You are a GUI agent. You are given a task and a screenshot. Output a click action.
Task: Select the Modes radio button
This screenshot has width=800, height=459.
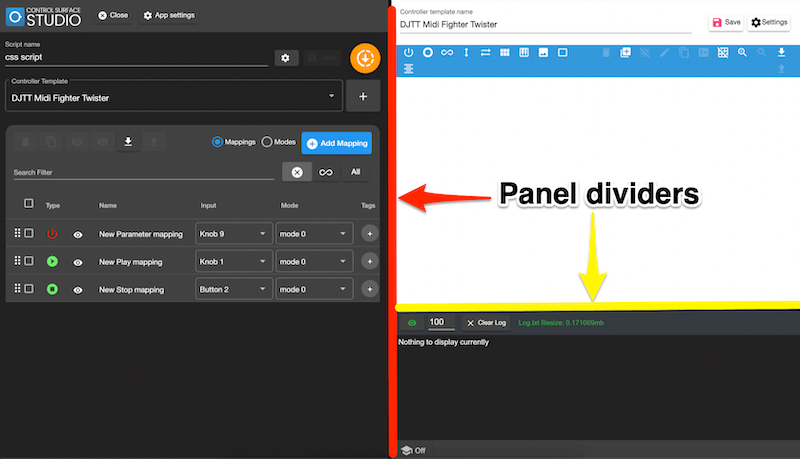[x=267, y=142]
